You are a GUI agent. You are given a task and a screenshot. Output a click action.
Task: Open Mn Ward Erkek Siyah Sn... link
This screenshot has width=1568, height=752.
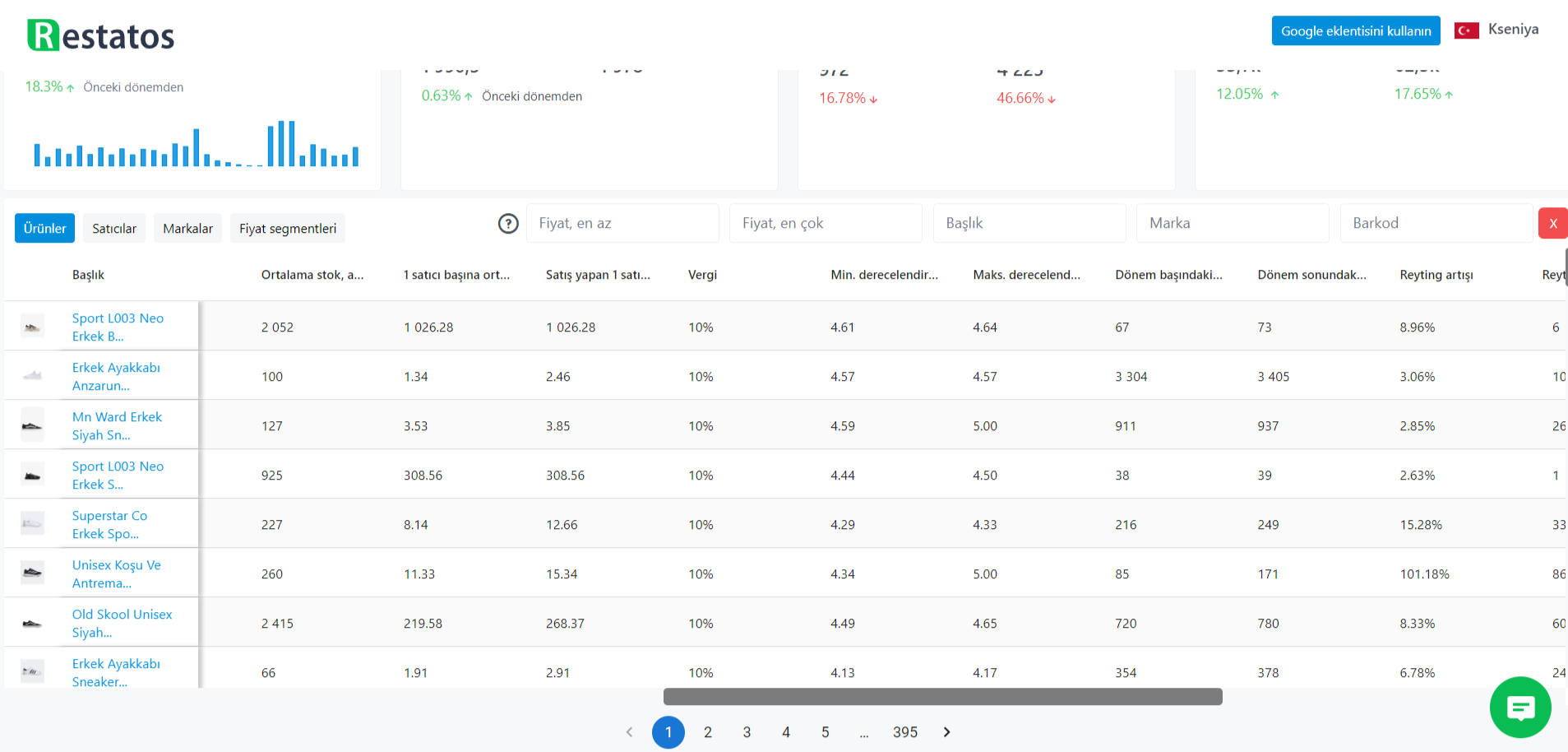117,425
